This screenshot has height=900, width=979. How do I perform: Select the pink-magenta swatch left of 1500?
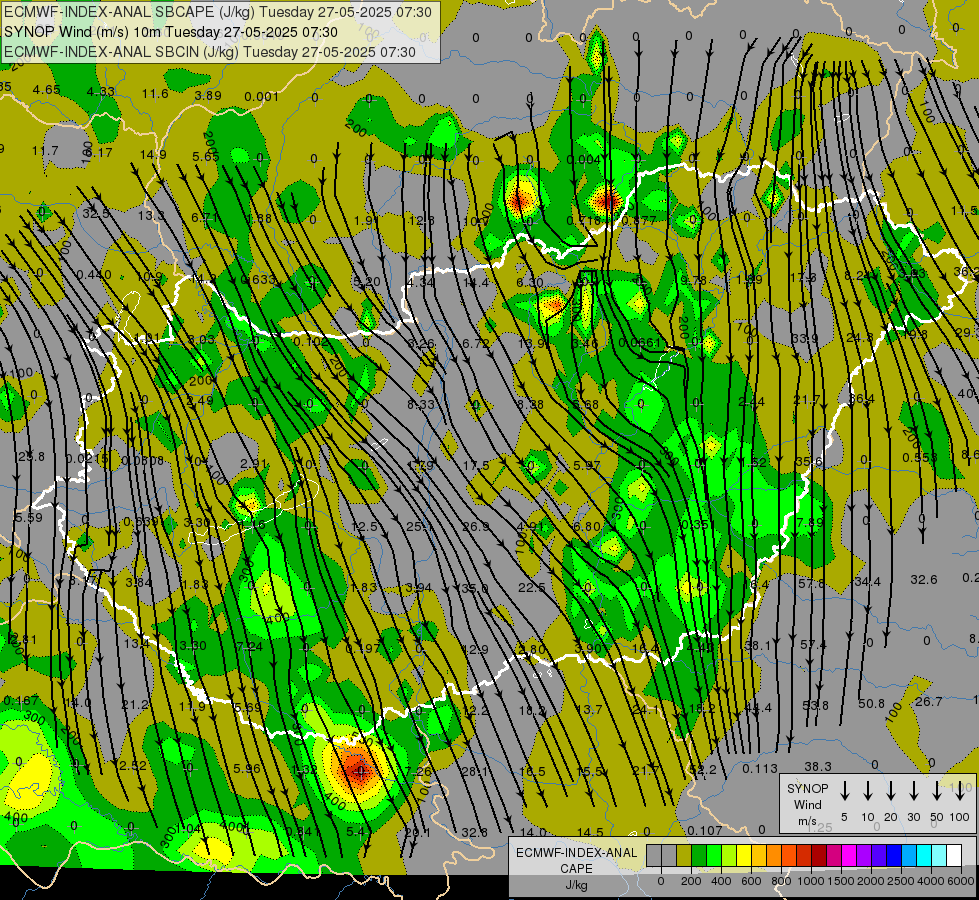tap(834, 855)
